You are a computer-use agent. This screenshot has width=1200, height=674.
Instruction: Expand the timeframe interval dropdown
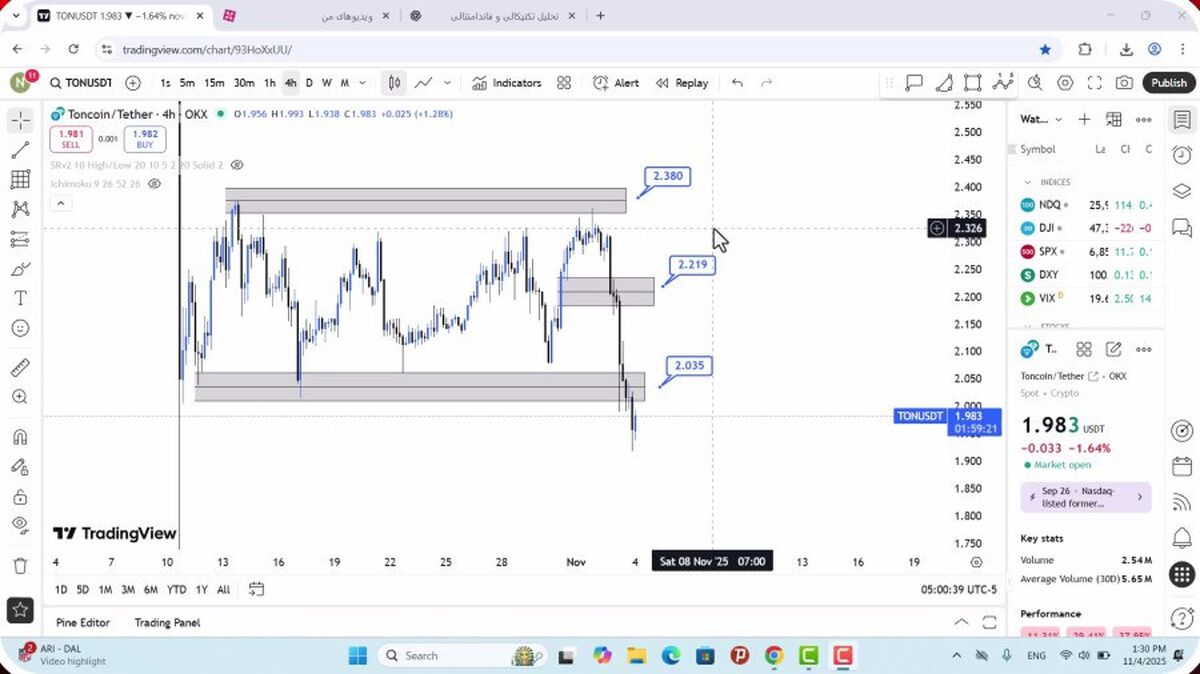click(362, 83)
